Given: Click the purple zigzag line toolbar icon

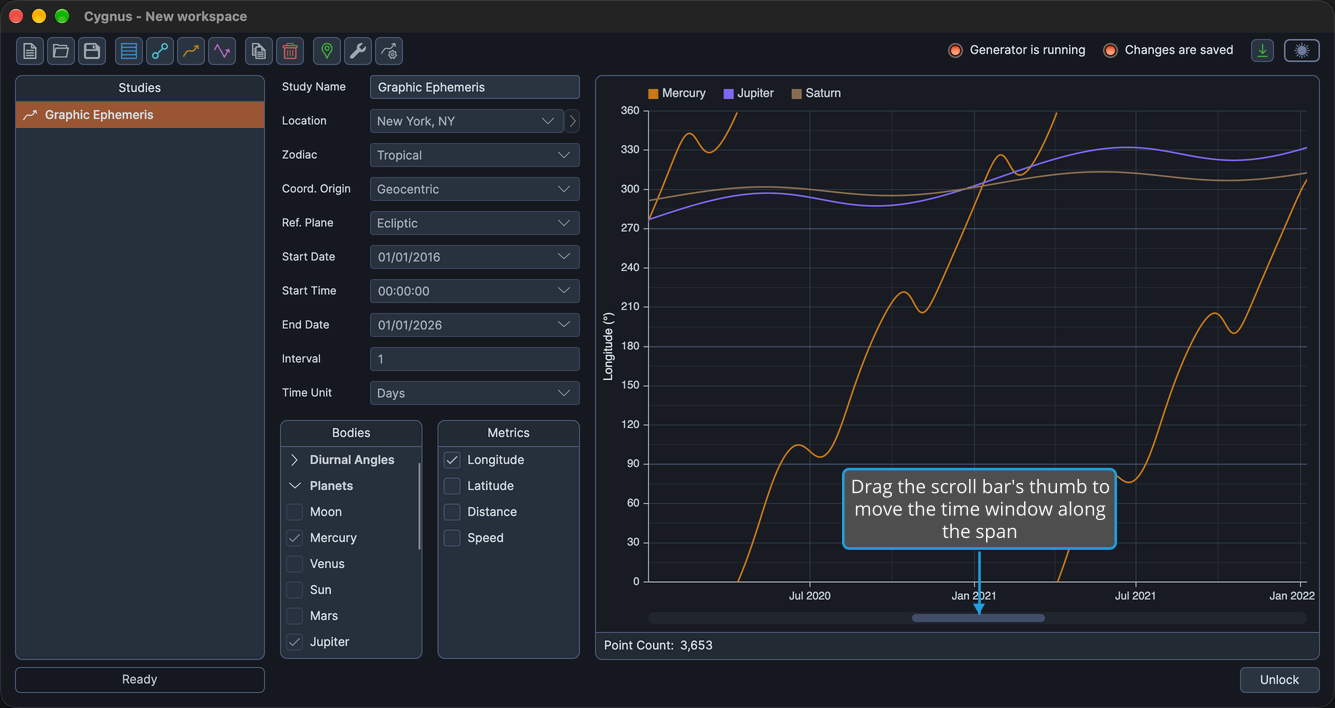Looking at the screenshot, I should pos(222,51).
